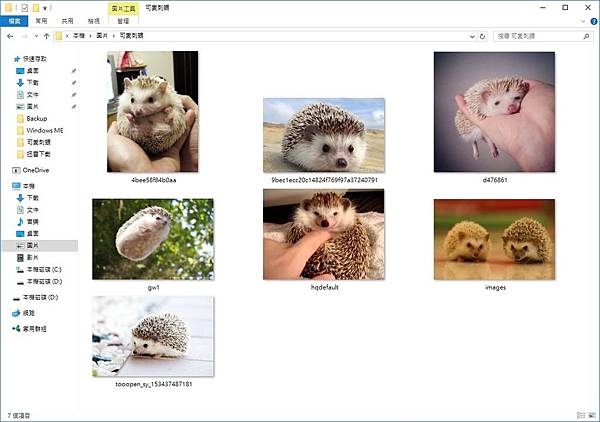Select 本機 (This PC) in navigation pane
Image resolution: width=600 pixels, height=422 pixels.
29,186
